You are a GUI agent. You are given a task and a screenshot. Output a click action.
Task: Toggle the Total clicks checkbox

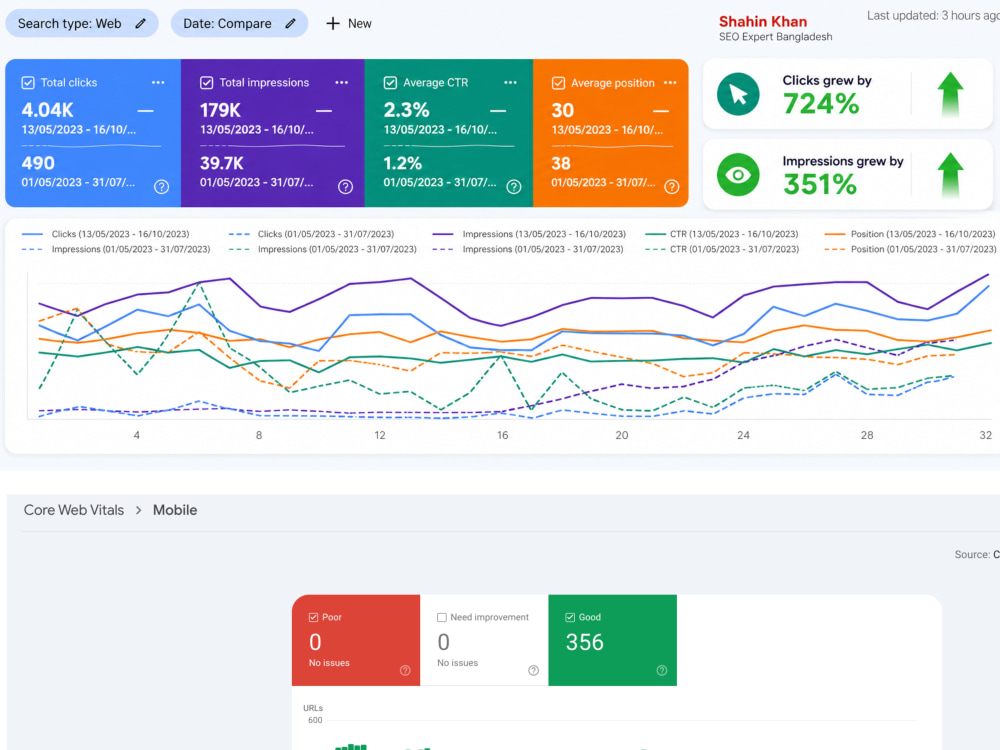point(28,82)
